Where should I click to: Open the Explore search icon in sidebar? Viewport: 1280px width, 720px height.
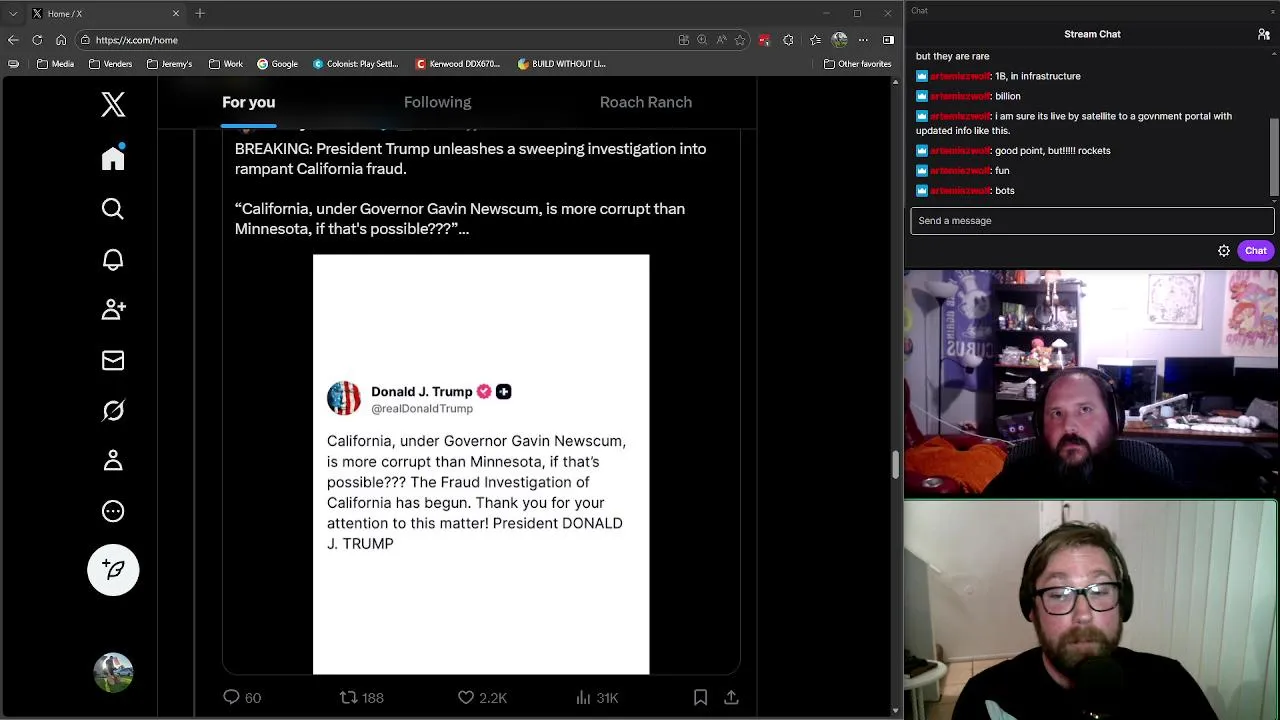(x=113, y=209)
